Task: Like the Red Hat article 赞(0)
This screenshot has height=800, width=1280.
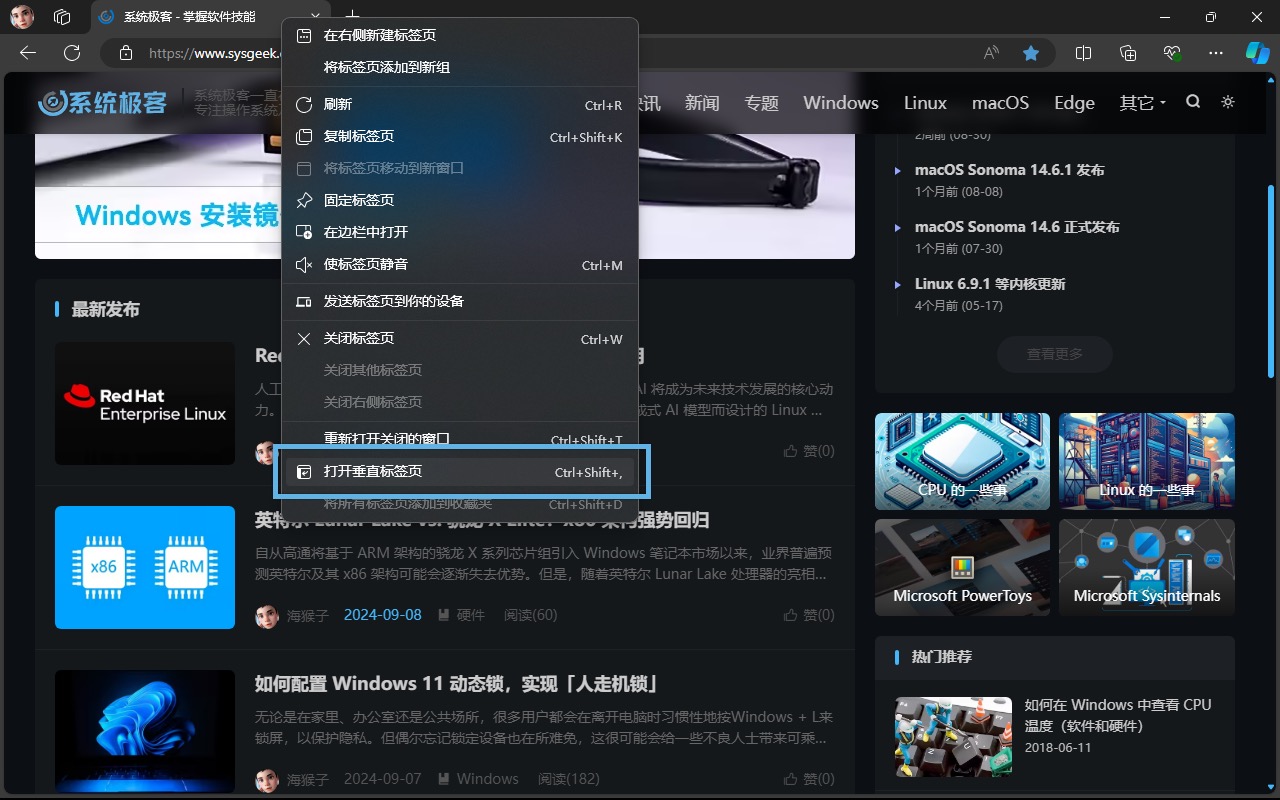Action: [809, 451]
